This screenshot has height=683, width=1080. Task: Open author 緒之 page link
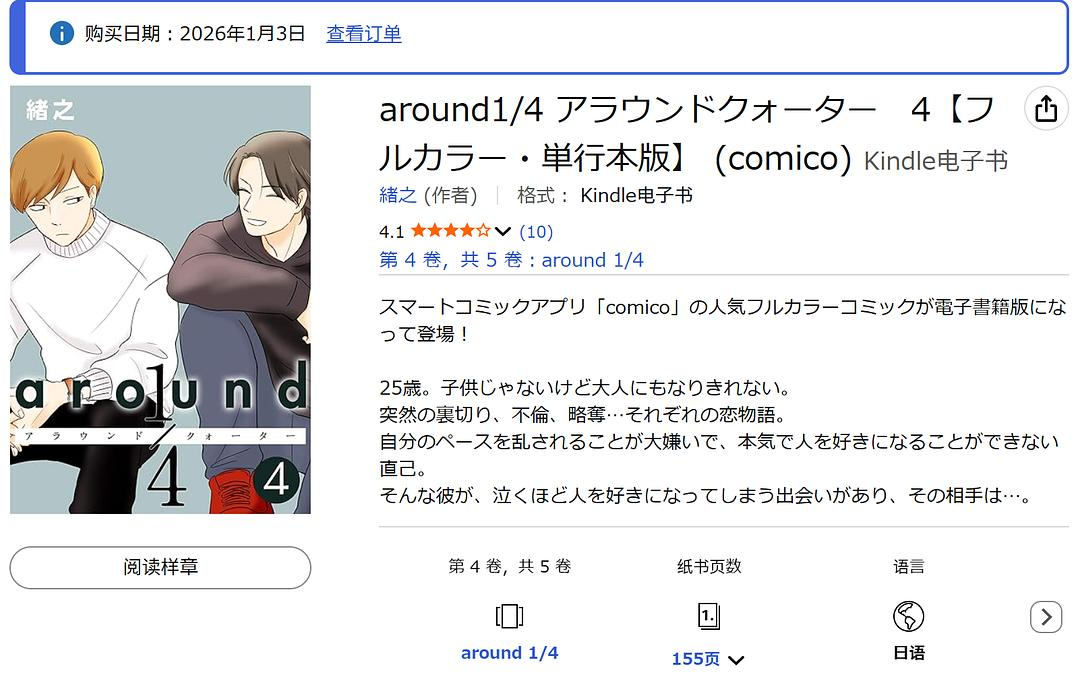(398, 196)
